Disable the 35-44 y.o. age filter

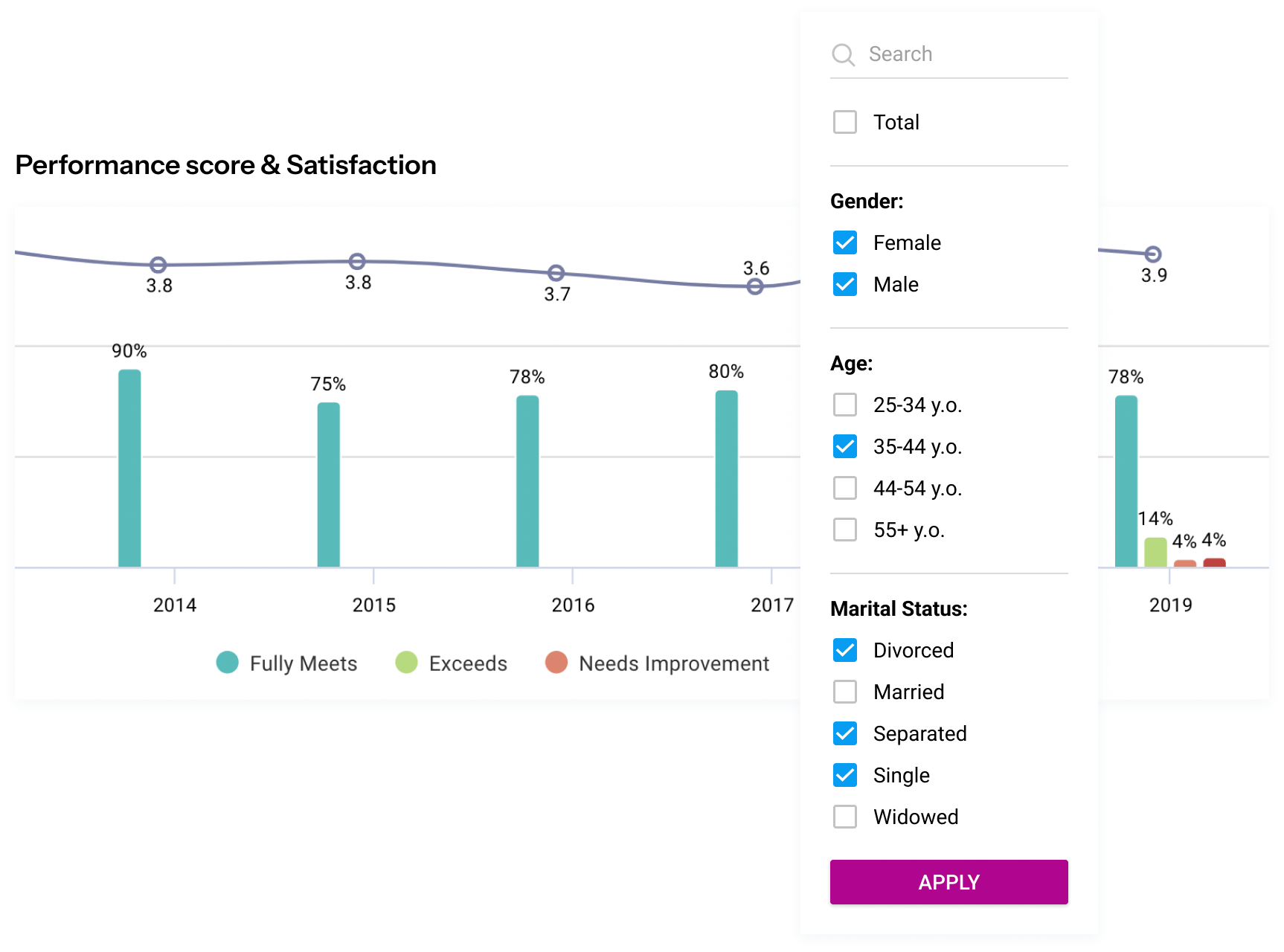tap(845, 446)
